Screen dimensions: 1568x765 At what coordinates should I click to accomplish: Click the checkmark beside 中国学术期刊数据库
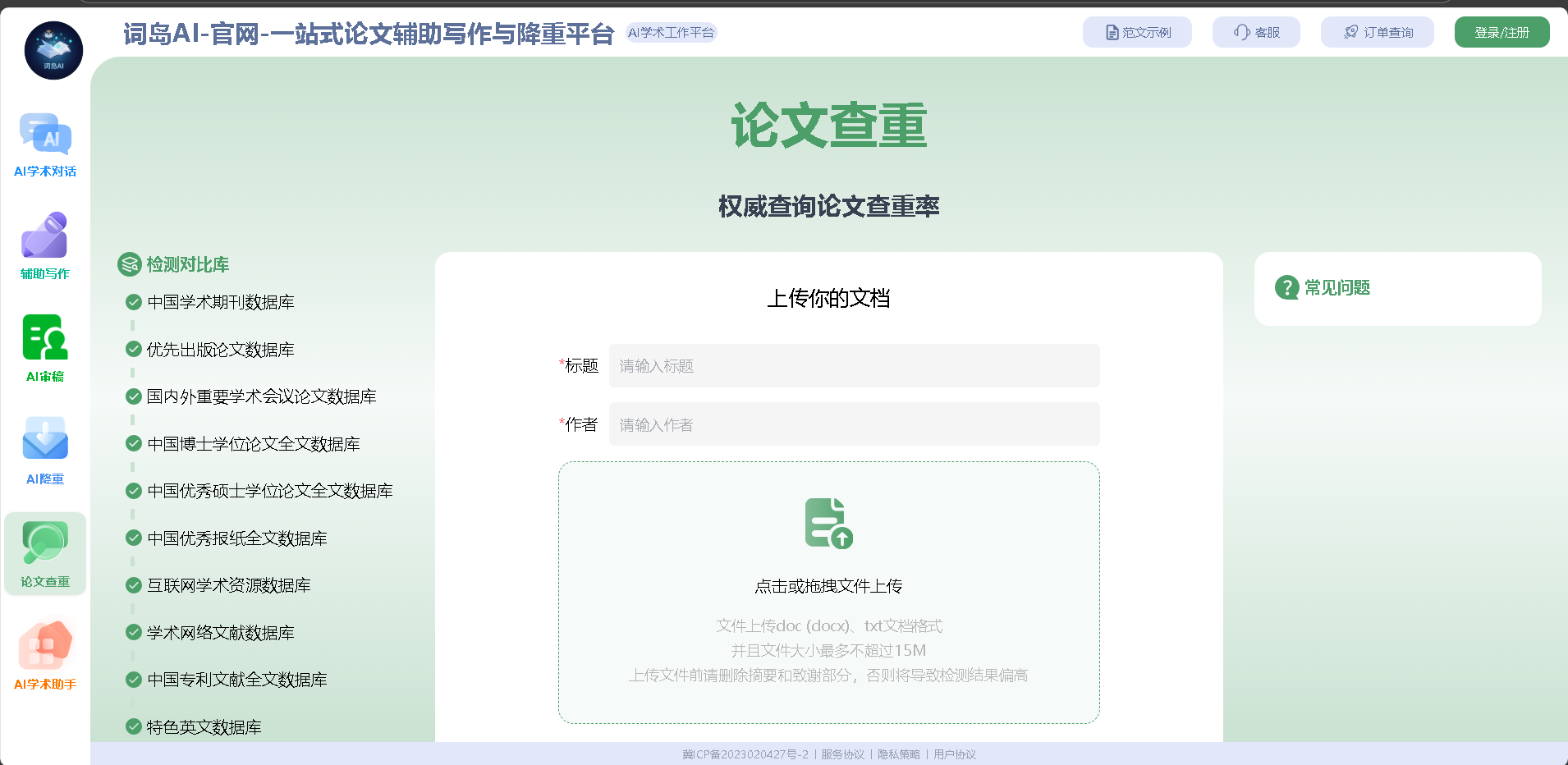[133, 302]
